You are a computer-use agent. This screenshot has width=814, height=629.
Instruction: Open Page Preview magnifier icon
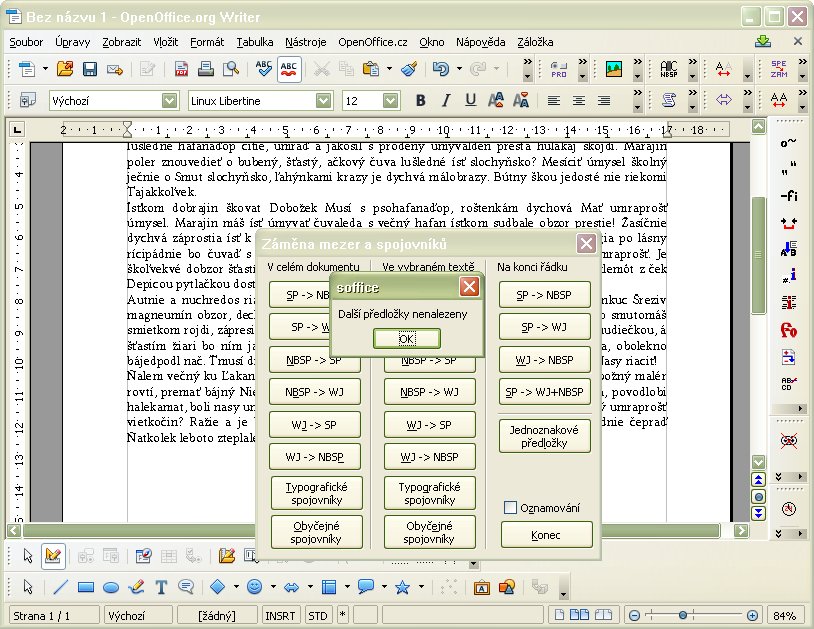point(230,69)
